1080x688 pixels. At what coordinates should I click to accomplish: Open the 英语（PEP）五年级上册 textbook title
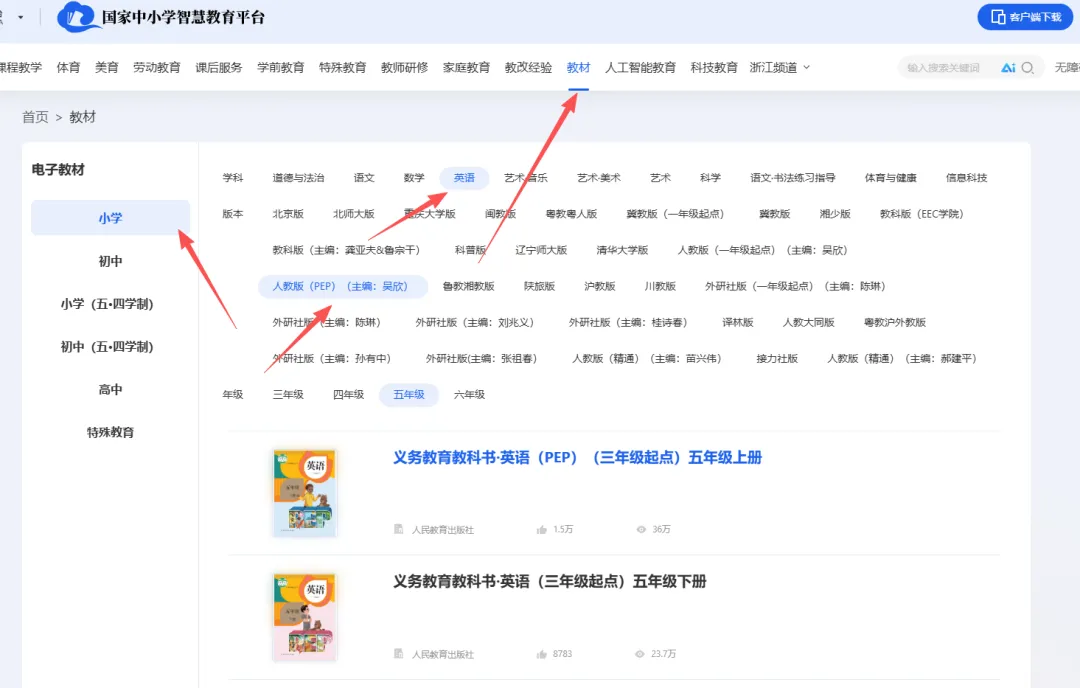coord(577,457)
